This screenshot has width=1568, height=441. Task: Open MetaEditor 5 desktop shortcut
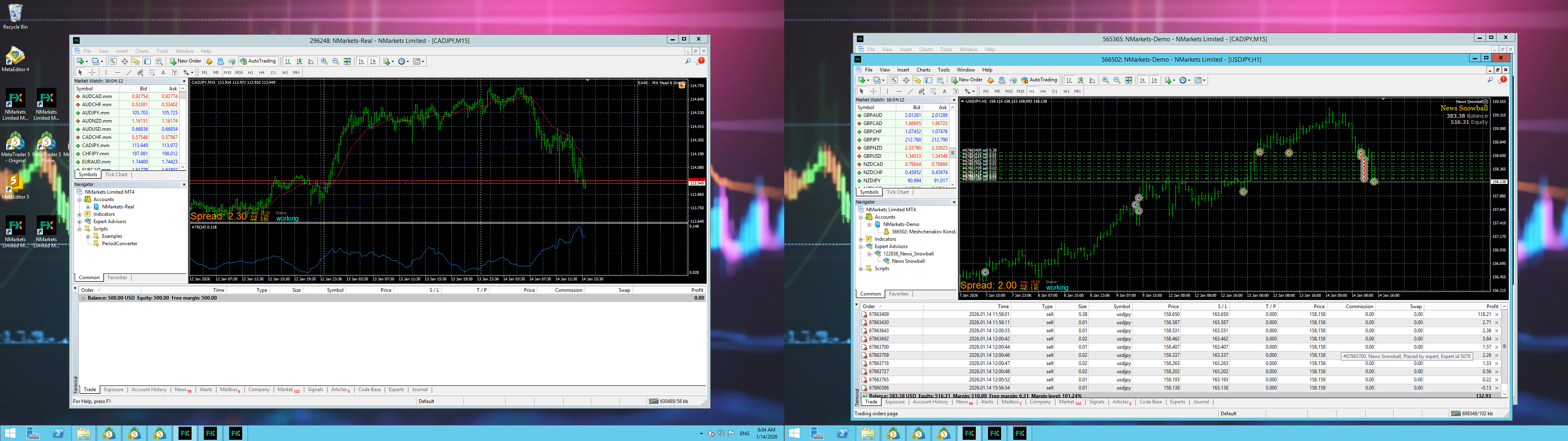pos(15,186)
